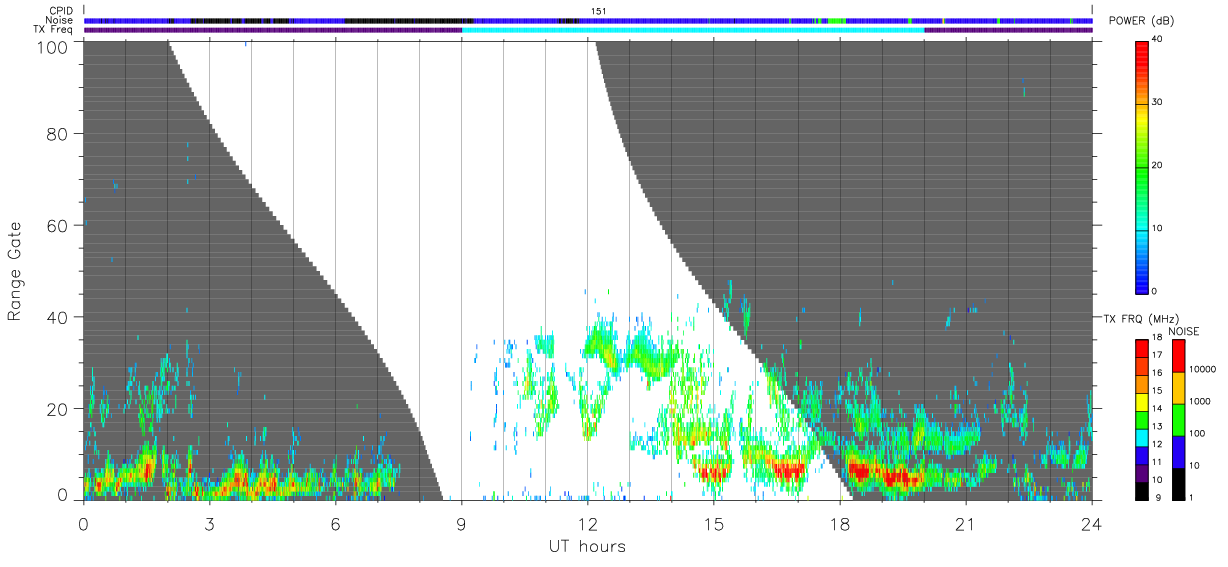Click the UT hours axis title
Image resolution: width=1228 pixels, height=567 pixels.
point(587,546)
